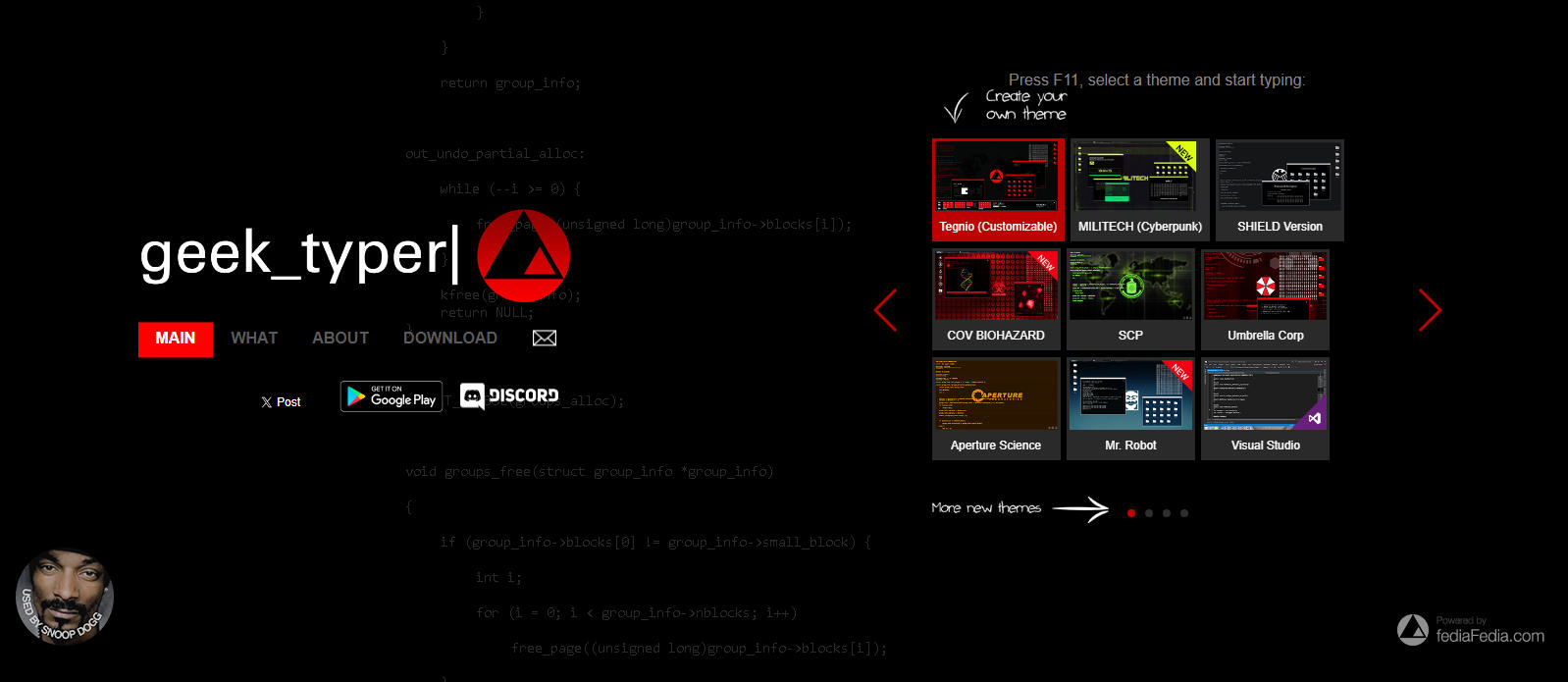The image size is (1568, 682).
Task: Launch the Mr. Robot theme
Action: (x=1130, y=409)
